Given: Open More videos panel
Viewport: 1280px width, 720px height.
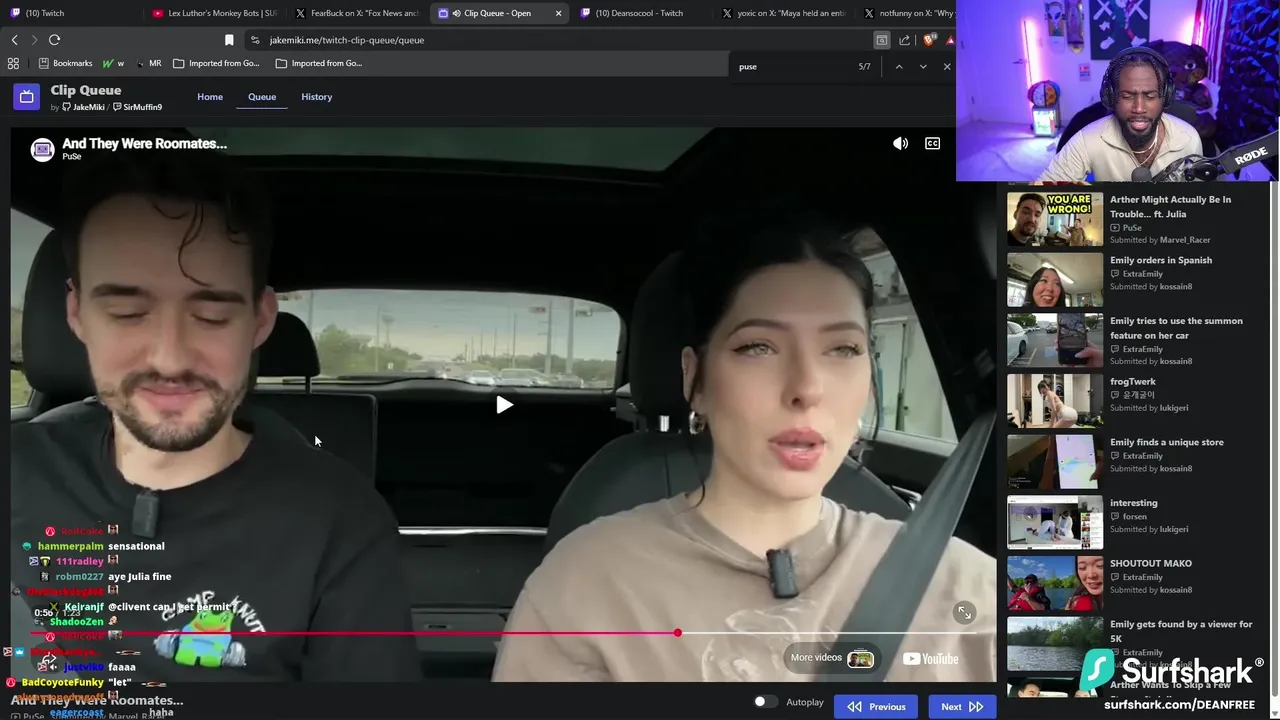Looking at the screenshot, I should click(x=832, y=658).
